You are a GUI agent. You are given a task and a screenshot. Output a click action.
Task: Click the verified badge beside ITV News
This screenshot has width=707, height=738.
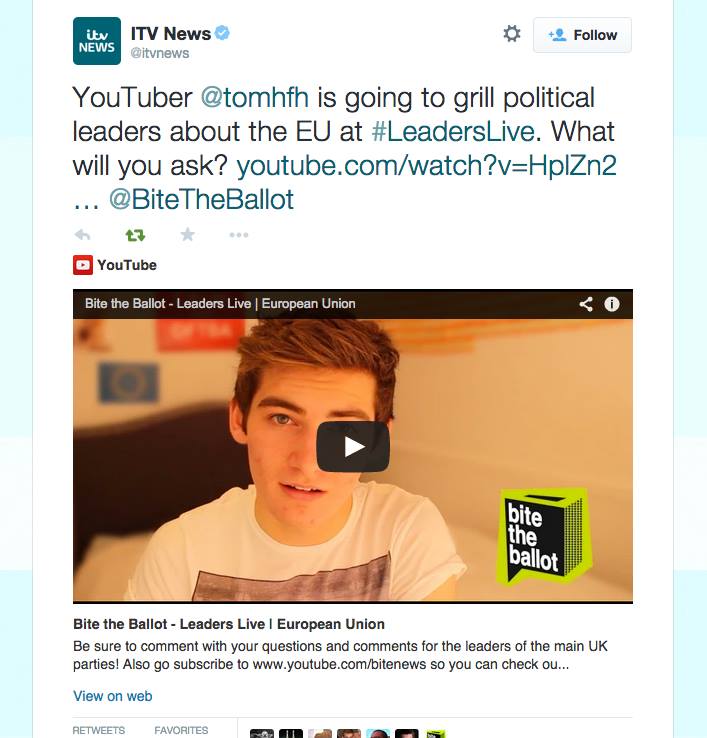222,33
